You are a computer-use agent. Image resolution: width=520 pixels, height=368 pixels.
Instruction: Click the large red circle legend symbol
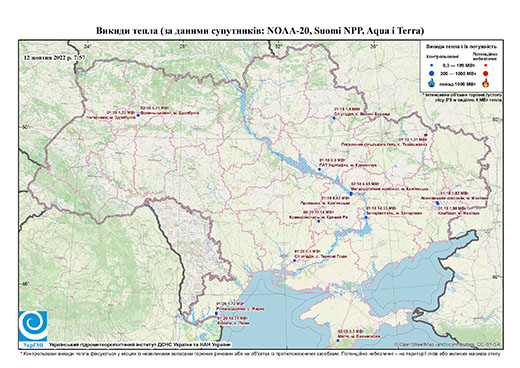coord(486,74)
